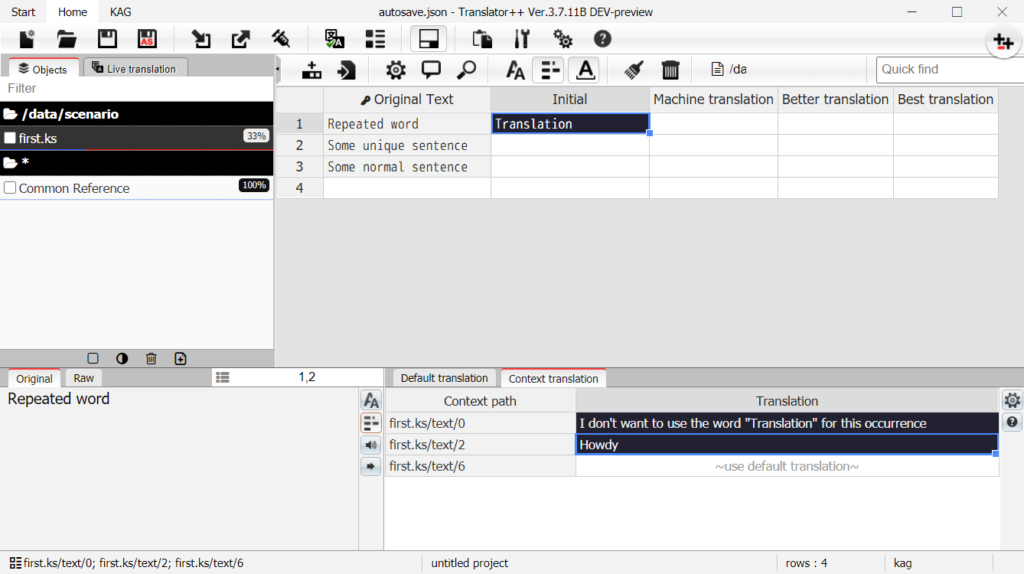This screenshot has height=574, width=1024.
Task: Click the 'use default translation' cell for first.ks/text/6
Action: coord(787,466)
